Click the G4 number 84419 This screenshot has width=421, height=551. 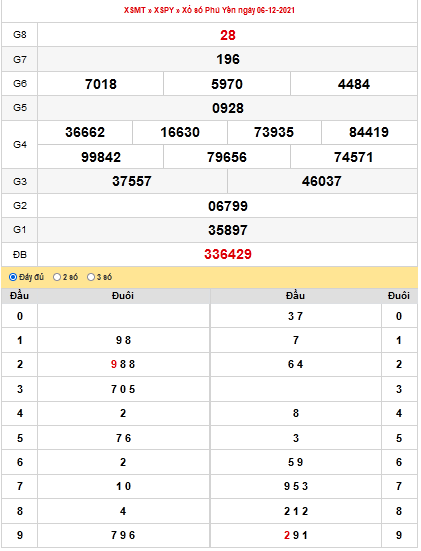tap(369, 132)
